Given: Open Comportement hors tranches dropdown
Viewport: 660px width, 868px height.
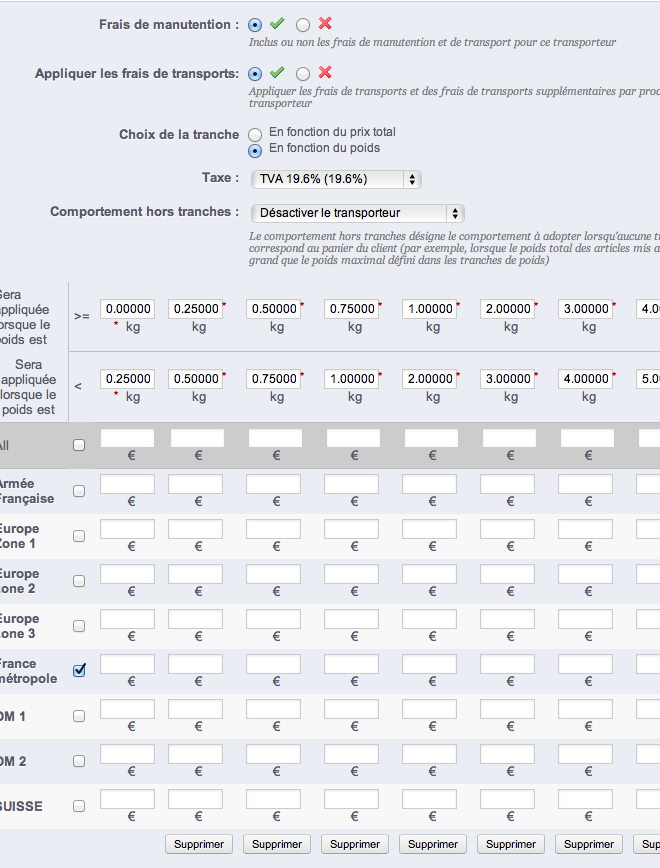Looking at the screenshot, I should (x=358, y=213).
